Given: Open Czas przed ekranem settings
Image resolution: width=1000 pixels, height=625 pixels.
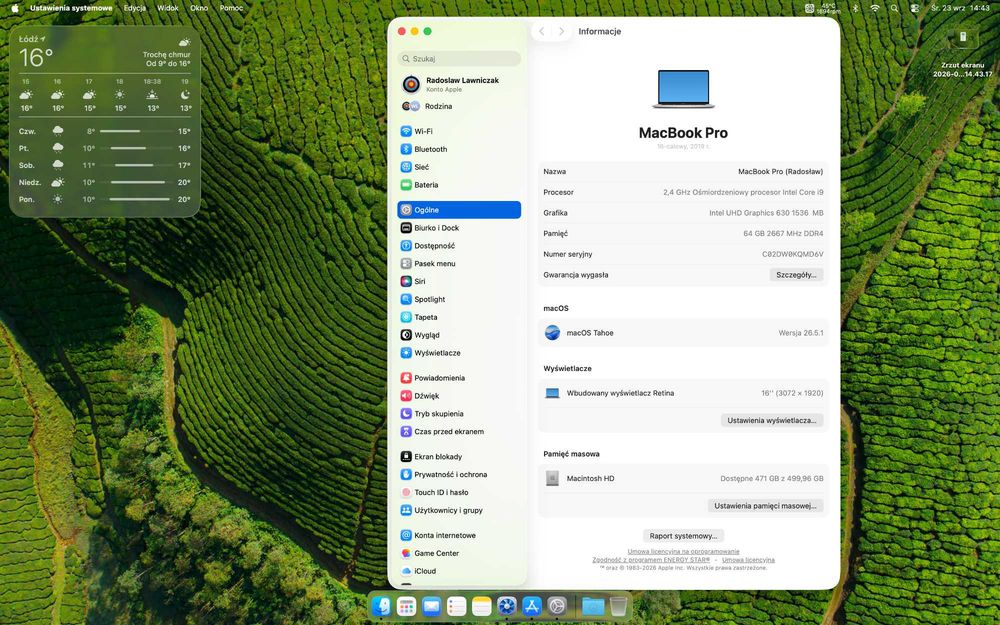Looking at the screenshot, I should pyautogui.click(x=459, y=431).
